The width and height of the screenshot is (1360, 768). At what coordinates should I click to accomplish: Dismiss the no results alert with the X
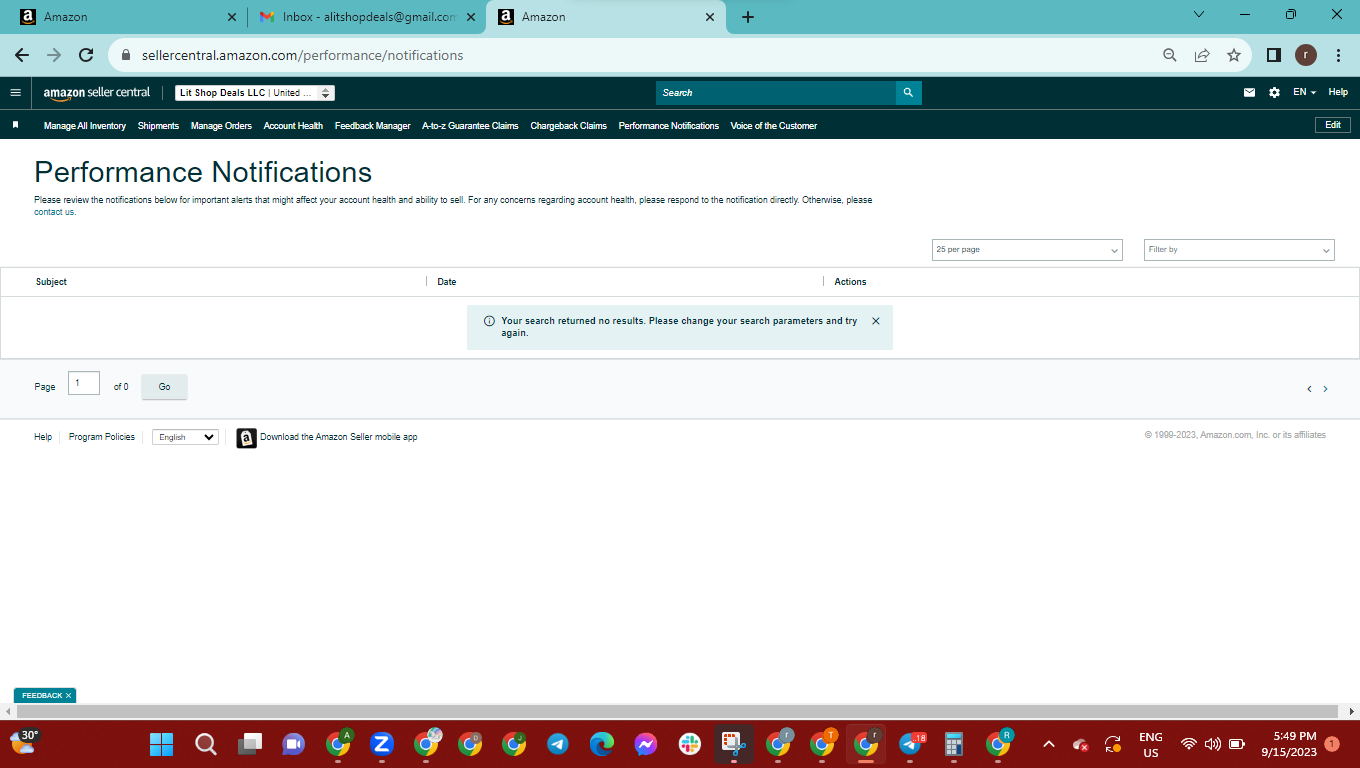click(x=876, y=321)
